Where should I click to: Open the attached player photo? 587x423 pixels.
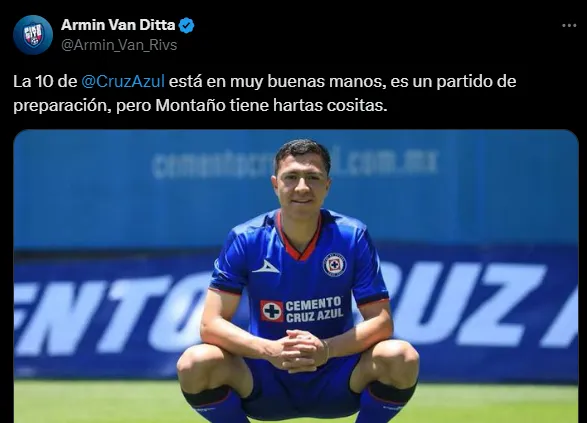pyautogui.click(x=296, y=276)
